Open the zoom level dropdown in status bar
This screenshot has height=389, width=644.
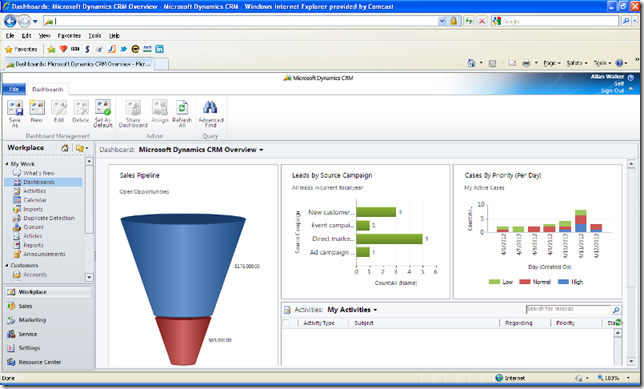coord(628,378)
